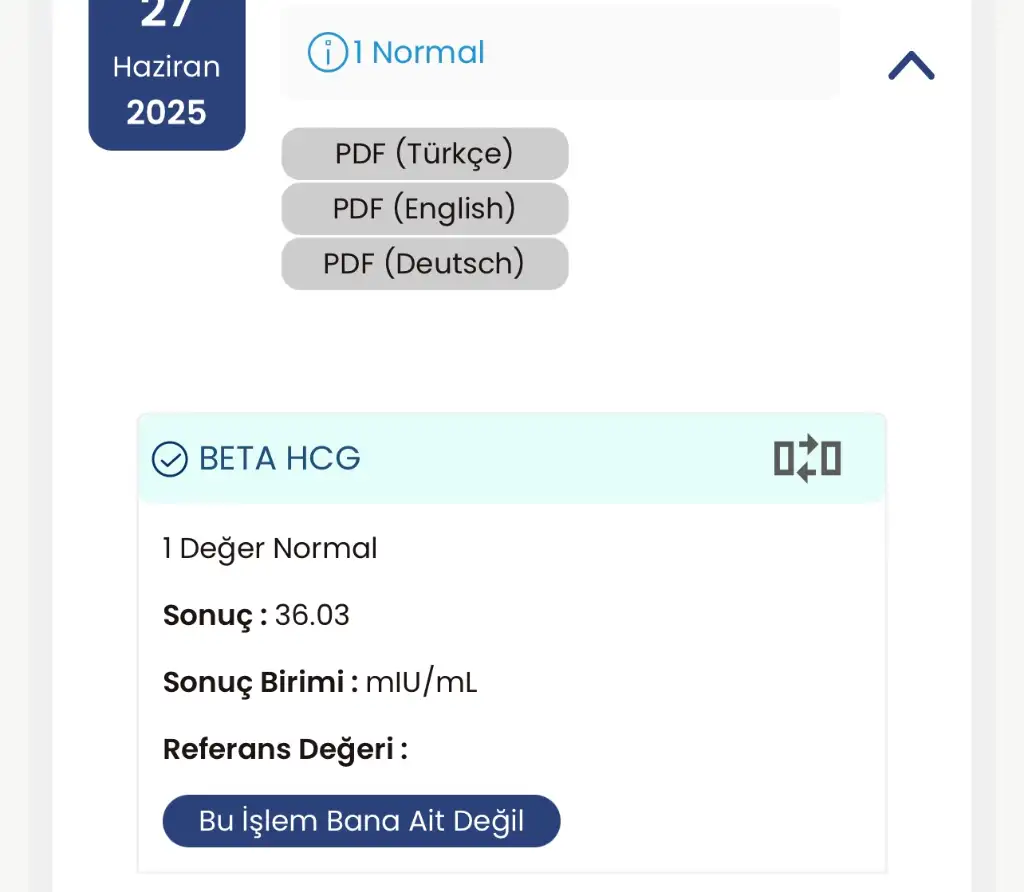This screenshot has width=1024, height=892.
Task: Click the "Sonuç Birimi :" label
Action: click(x=260, y=682)
